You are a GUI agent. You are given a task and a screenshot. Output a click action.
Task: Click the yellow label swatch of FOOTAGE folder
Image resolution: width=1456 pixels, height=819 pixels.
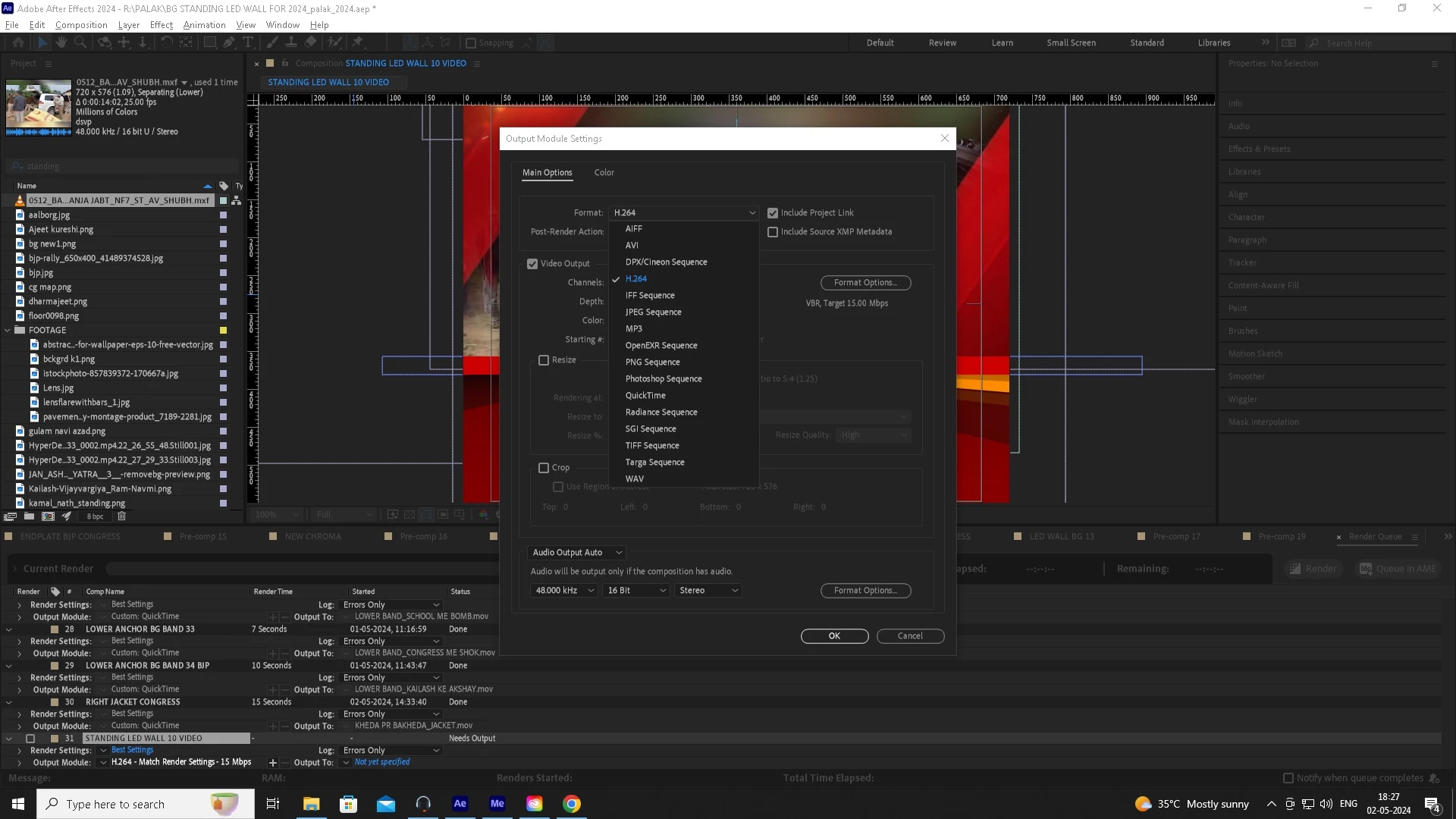(x=223, y=331)
